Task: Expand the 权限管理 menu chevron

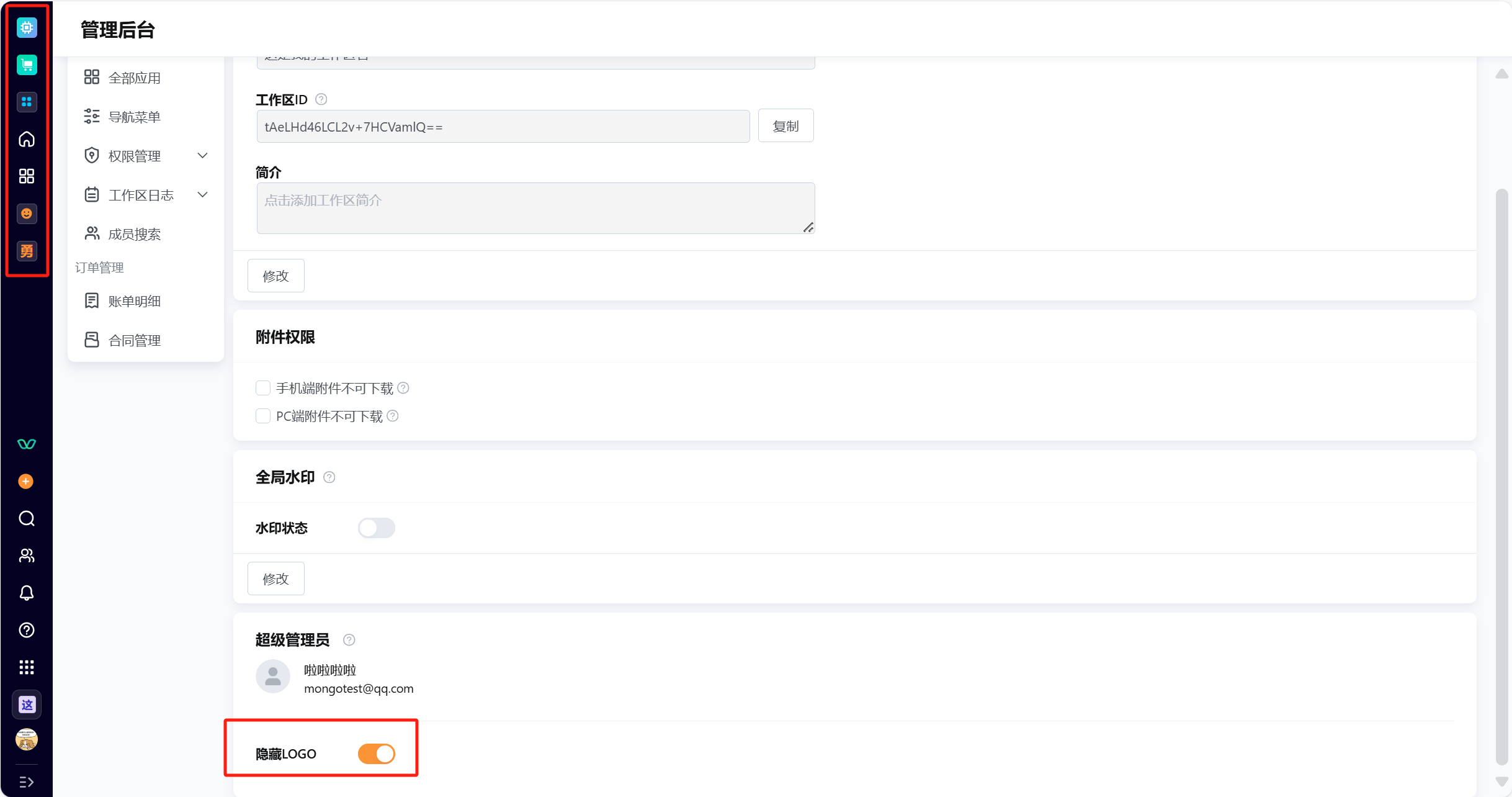Action: click(202, 156)
